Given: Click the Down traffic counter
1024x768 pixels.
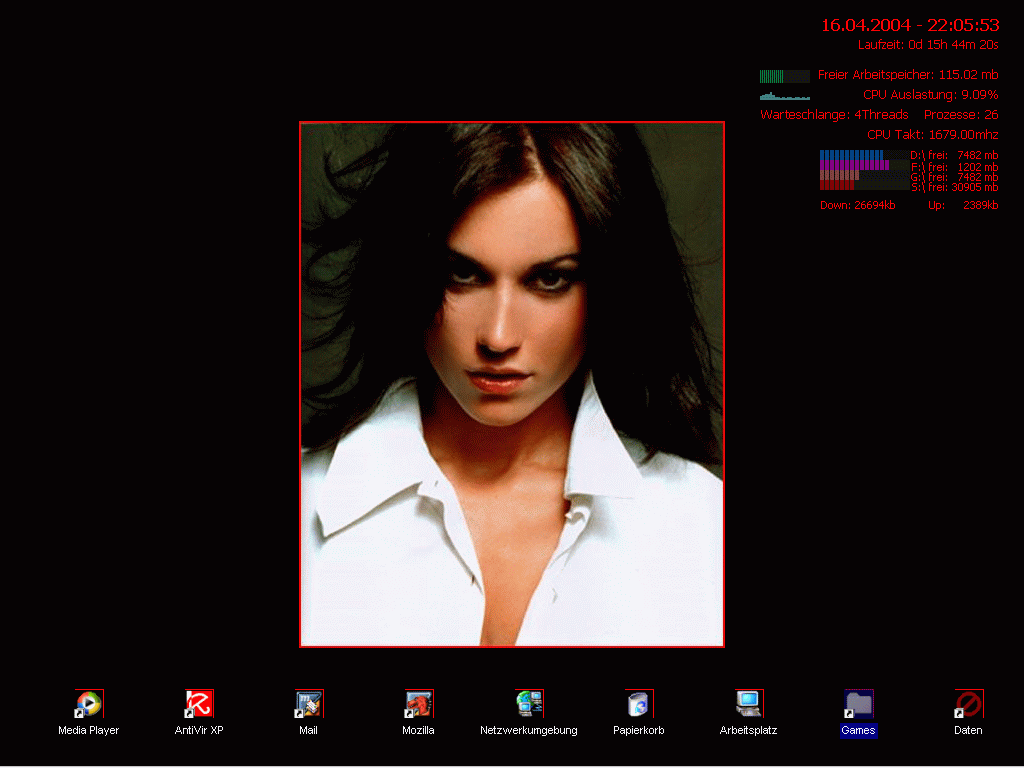Looking at the screenshot, I should [857, 205].
